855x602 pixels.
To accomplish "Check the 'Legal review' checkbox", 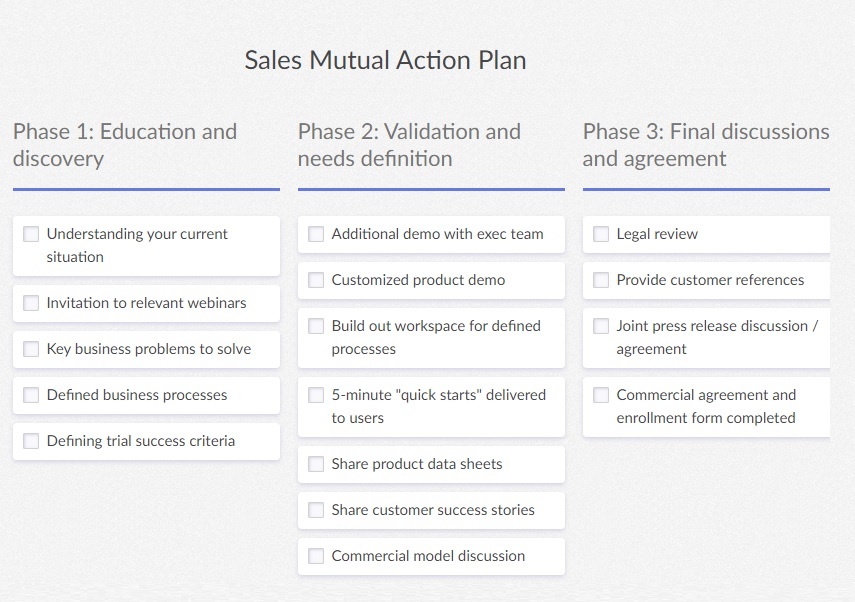I will tap(601, 234).
